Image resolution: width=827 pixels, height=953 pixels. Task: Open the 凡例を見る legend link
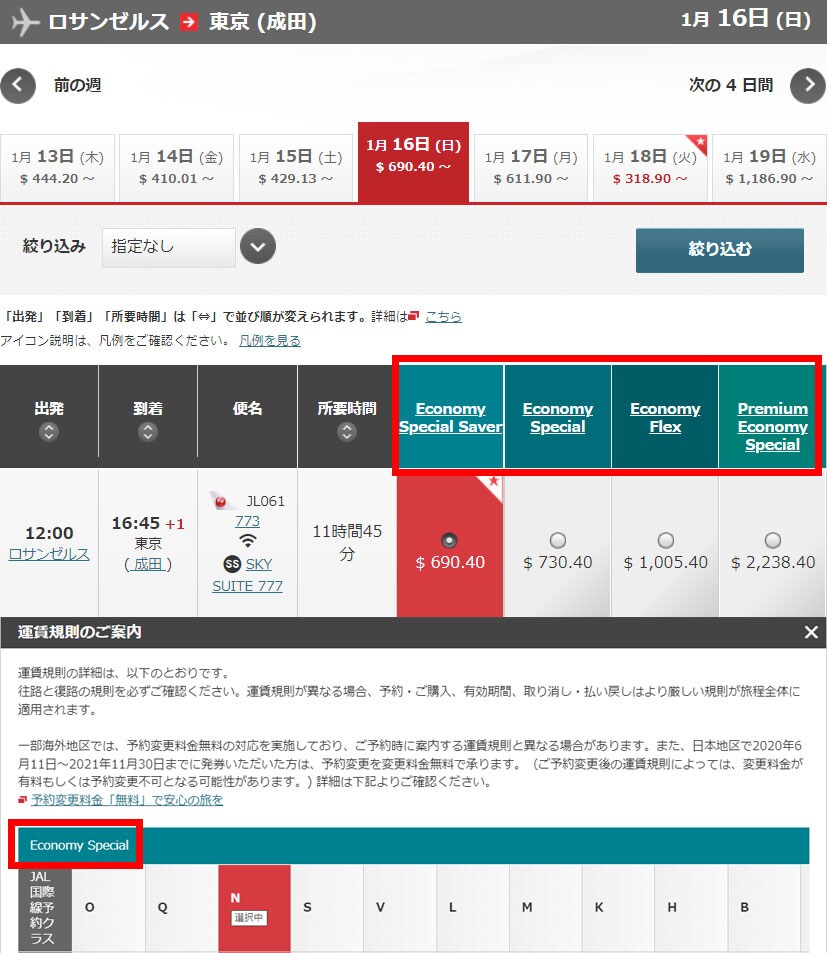pos(269,340)
